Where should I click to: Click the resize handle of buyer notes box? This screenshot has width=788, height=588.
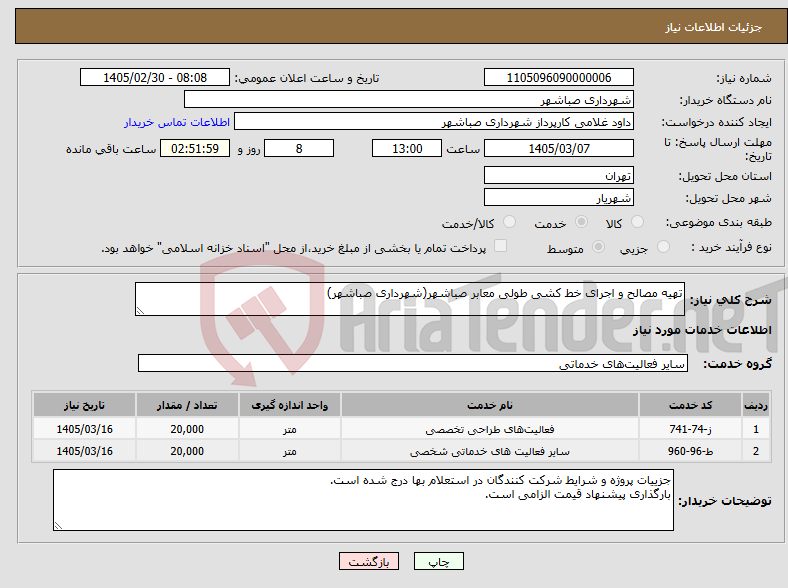click(x=58, y=525)
